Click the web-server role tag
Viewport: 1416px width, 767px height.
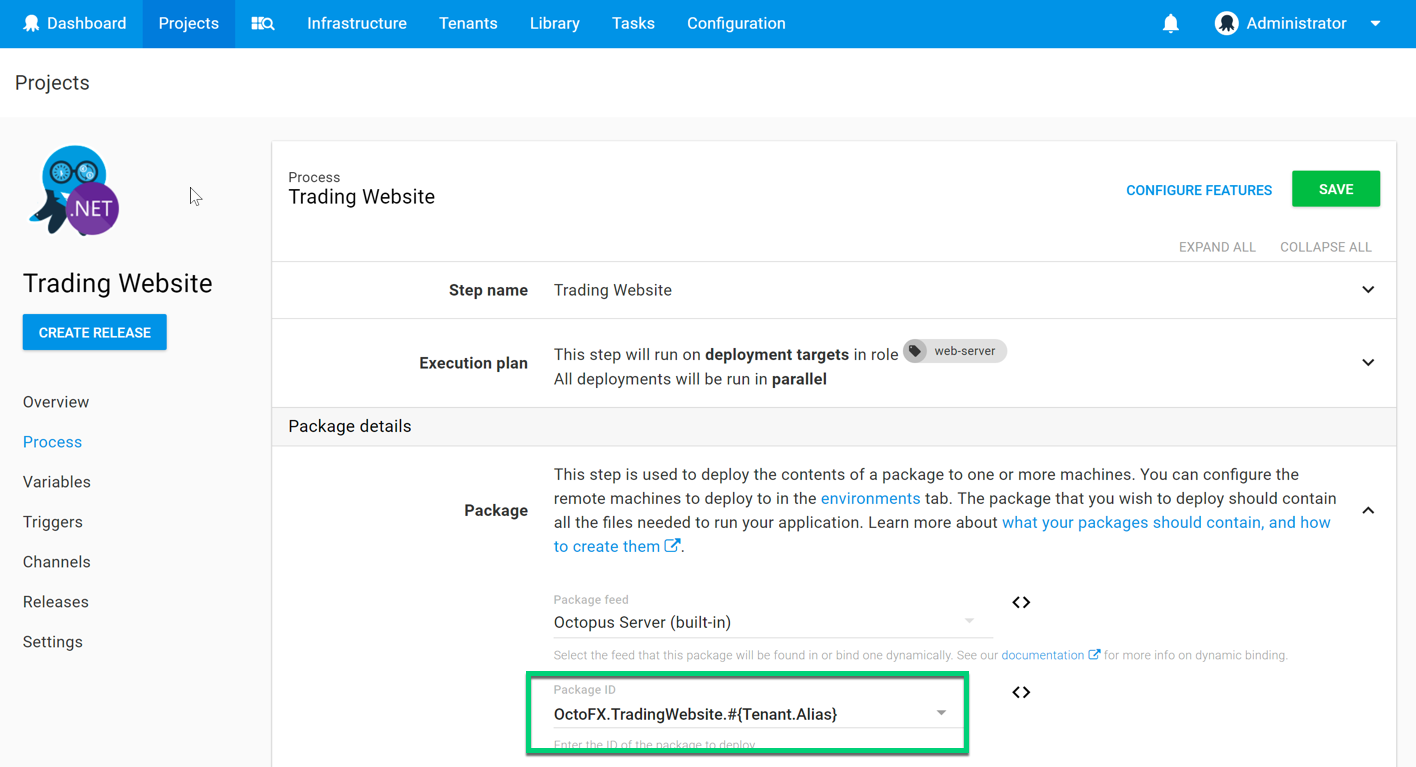954,351
